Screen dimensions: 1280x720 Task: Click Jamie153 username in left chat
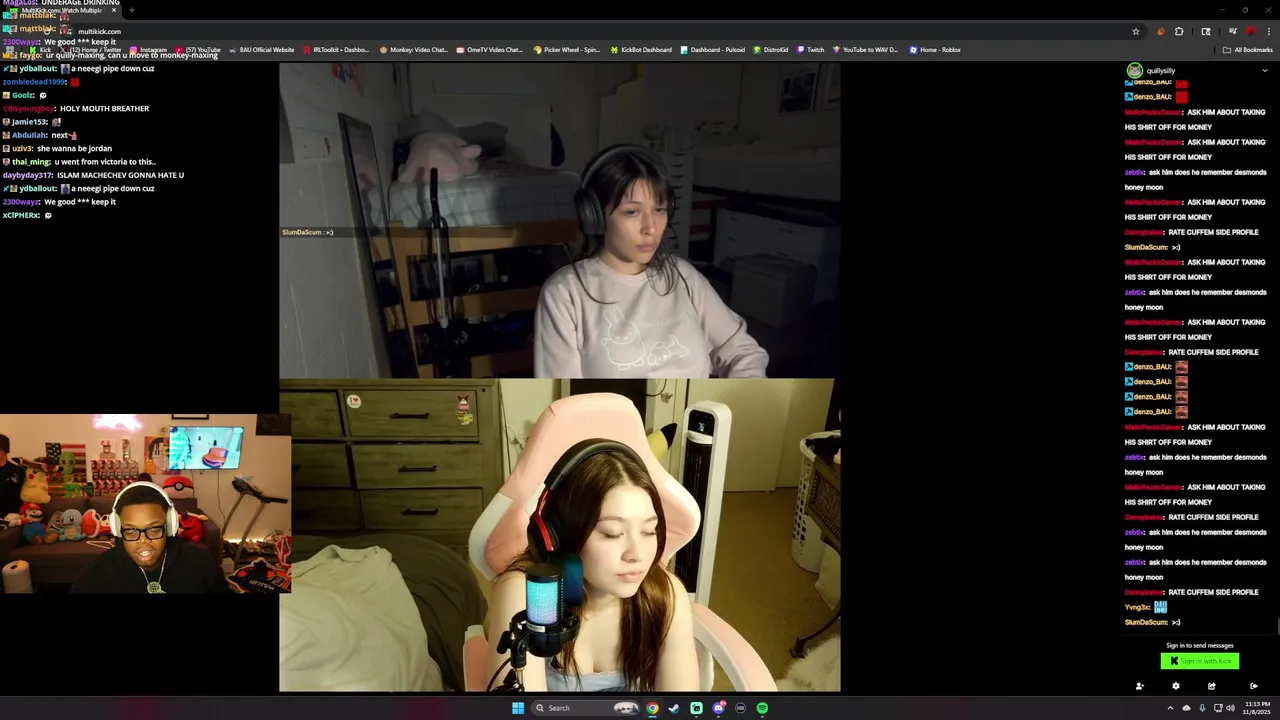(x=30, y=122)
